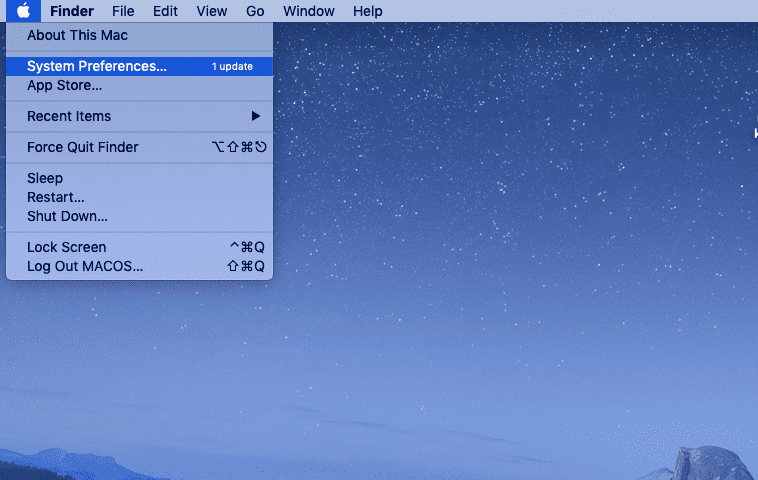The width and height of the screenshot is (758, 480).
Task: Click the '1 update' badge
Action: pos(232,67)
